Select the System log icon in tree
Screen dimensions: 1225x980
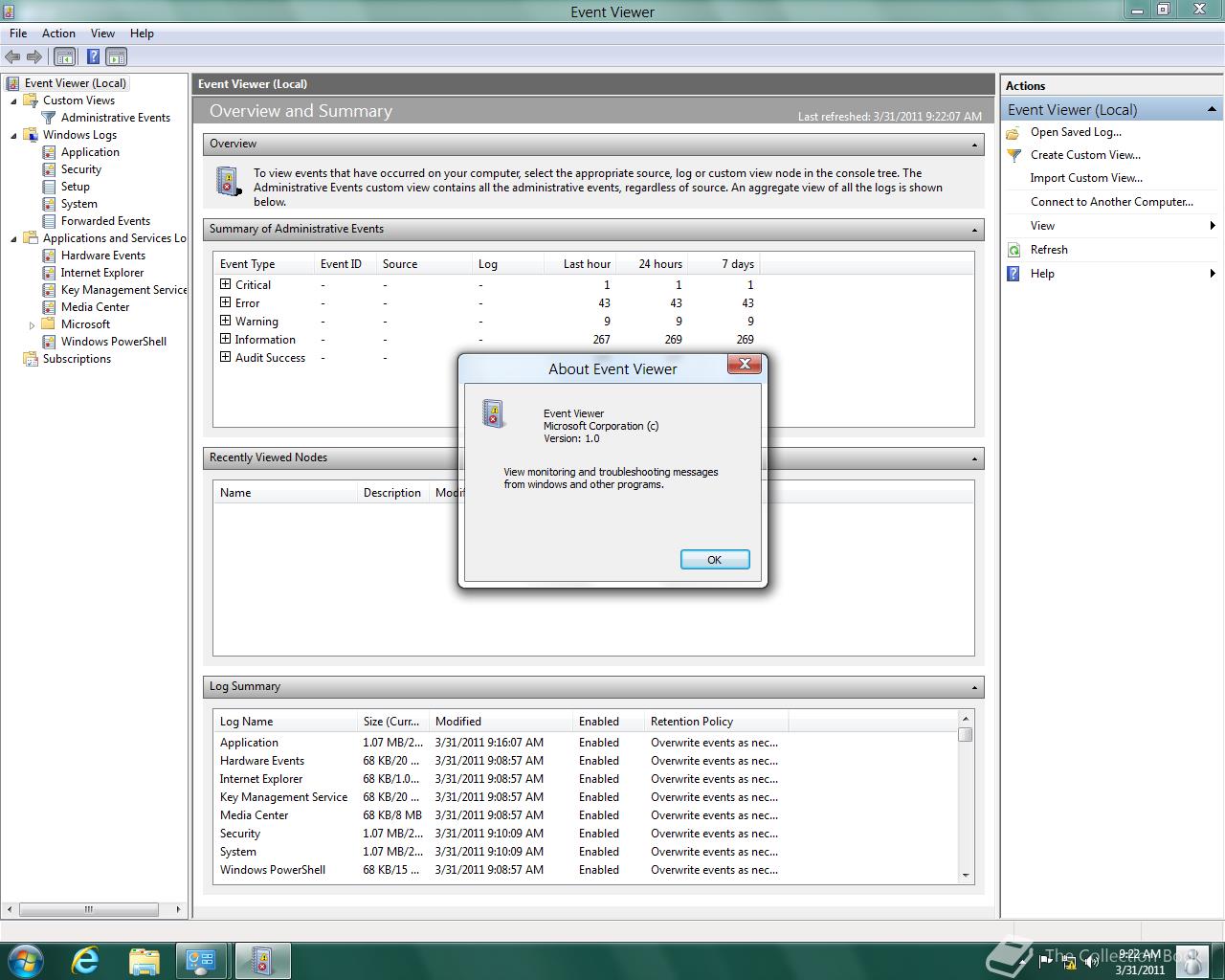pyautogui.click(x=49, y=204)
